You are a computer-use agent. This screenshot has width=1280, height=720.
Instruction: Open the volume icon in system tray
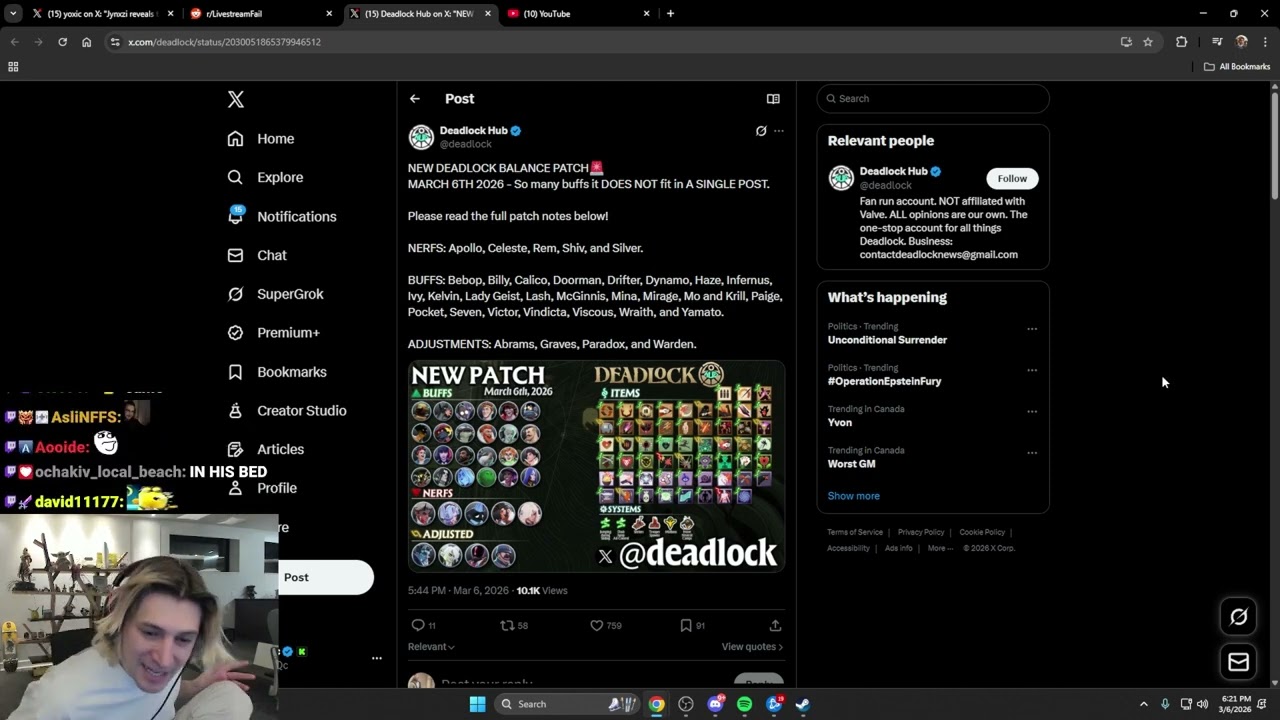tap(1202, 704)
